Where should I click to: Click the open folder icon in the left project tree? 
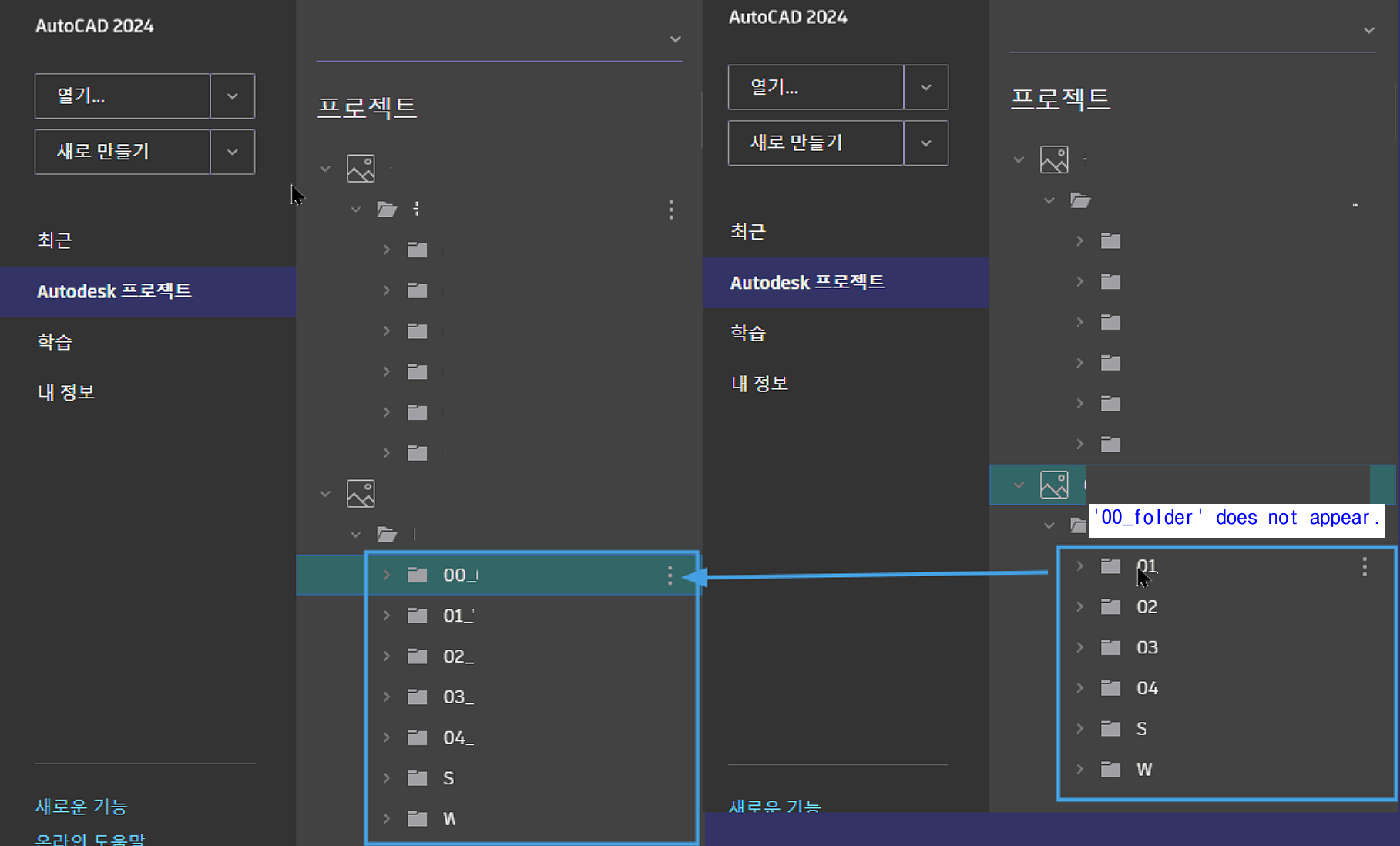(x=388, y=209)
